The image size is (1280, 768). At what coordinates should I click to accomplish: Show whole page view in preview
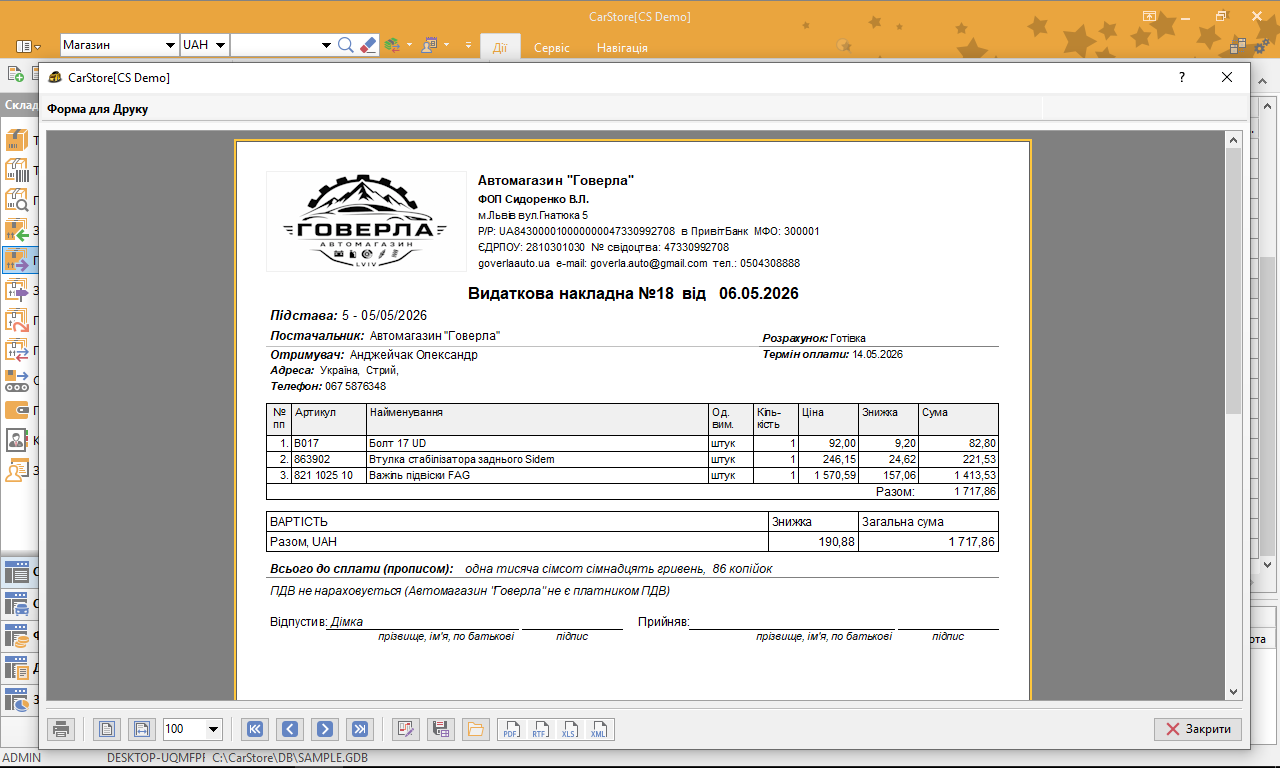pyautogui.click(x=108, y=729)
